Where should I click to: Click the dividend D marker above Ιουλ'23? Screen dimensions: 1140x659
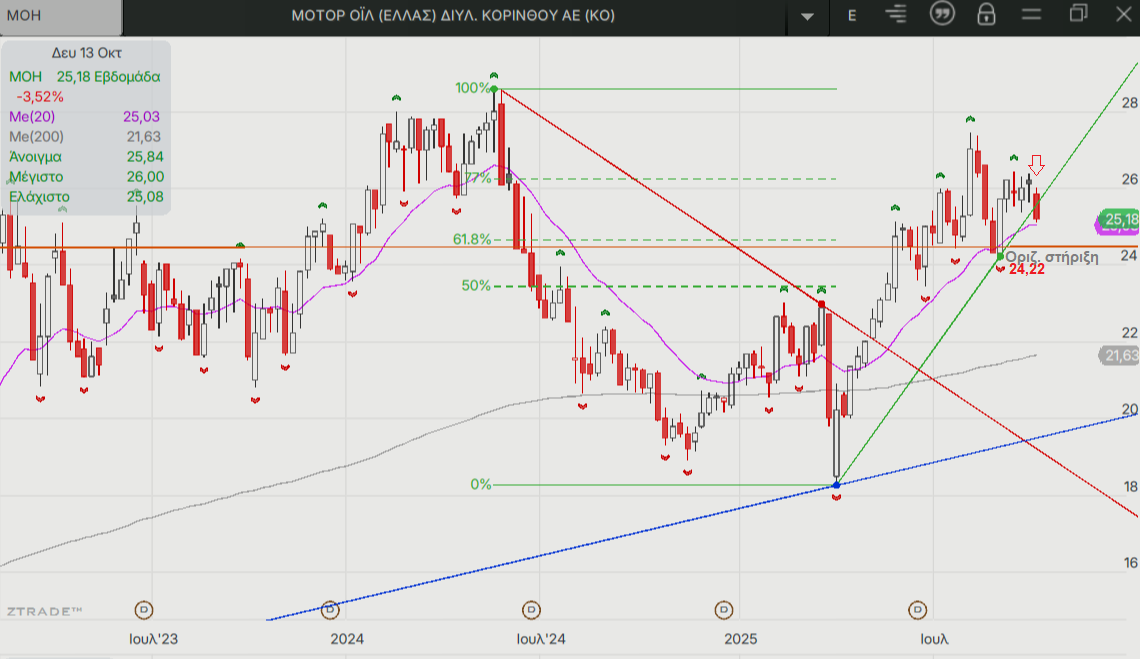[x=144, y=609]
